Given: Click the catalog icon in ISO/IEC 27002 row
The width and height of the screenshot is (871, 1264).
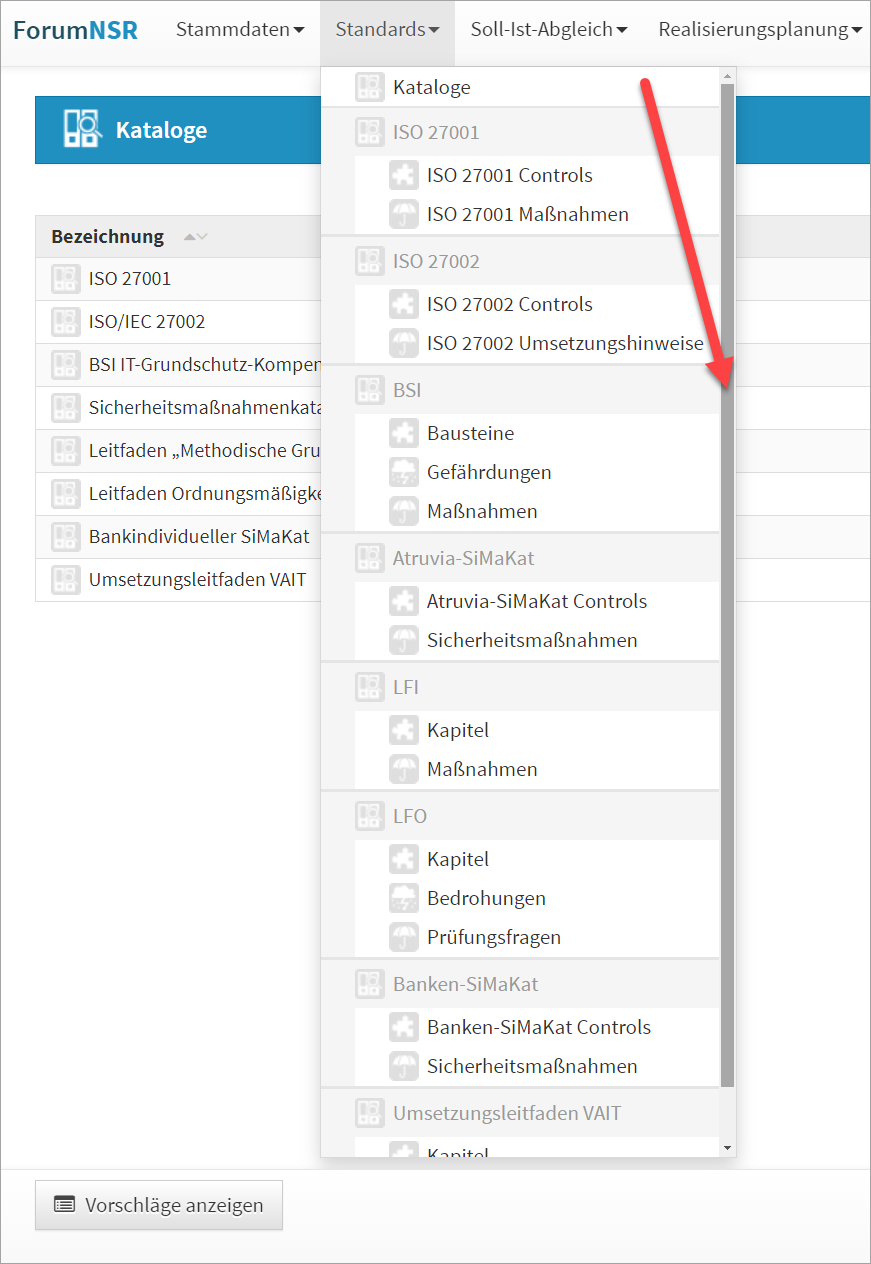Looking at the screenshot, I should pyautogui.click(x=66, y=322).
